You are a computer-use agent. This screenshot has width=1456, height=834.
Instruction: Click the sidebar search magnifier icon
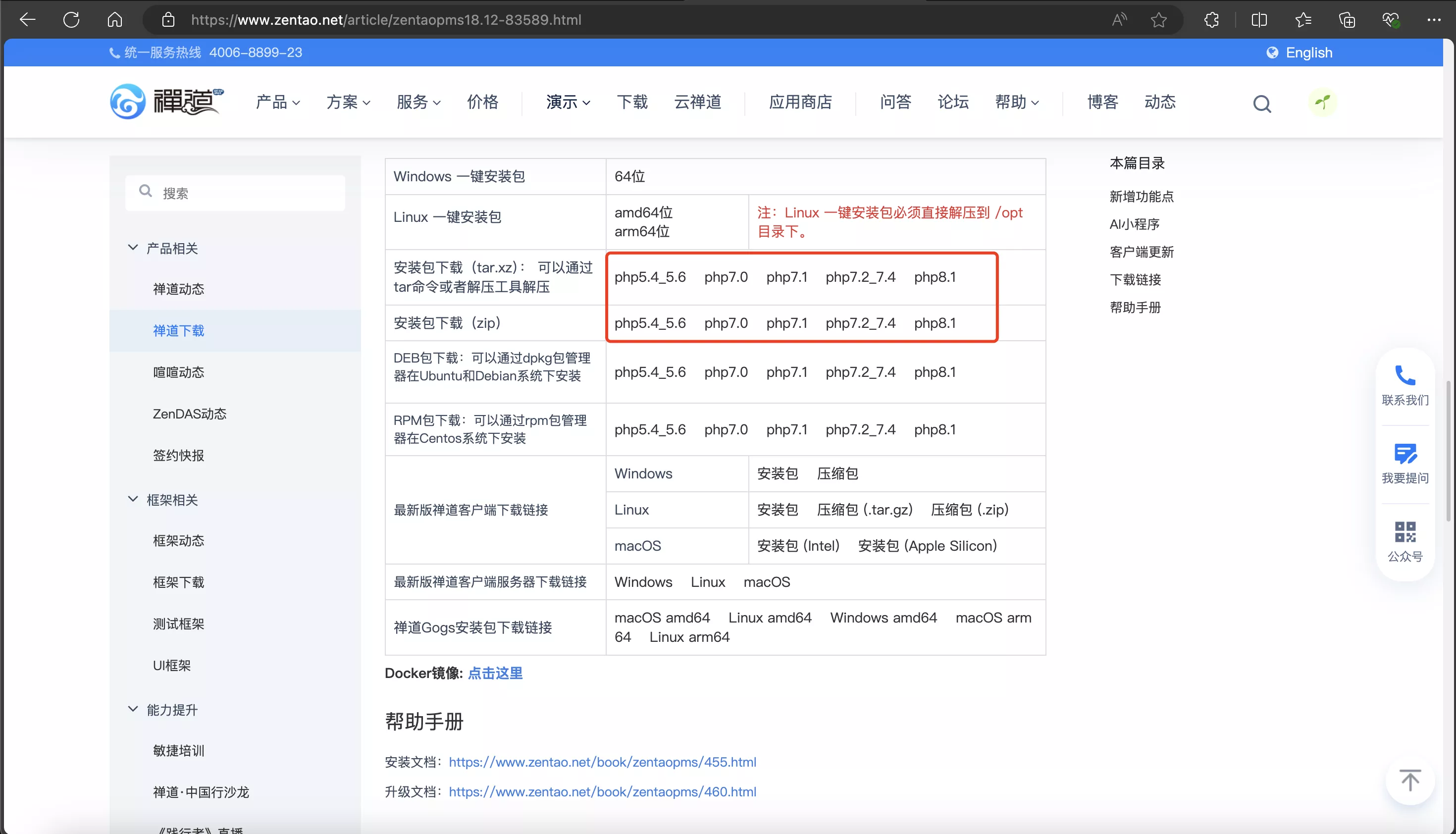[x=146, y=191]
